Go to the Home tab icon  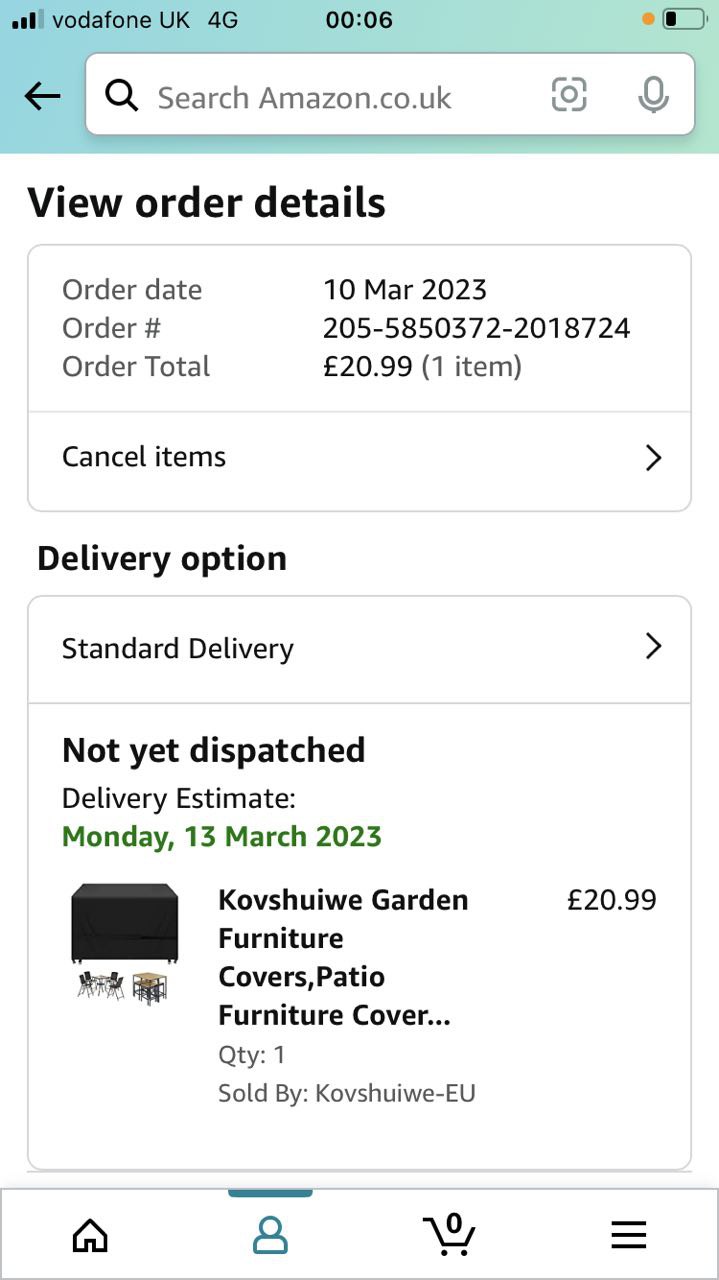tap(90, 1236)
